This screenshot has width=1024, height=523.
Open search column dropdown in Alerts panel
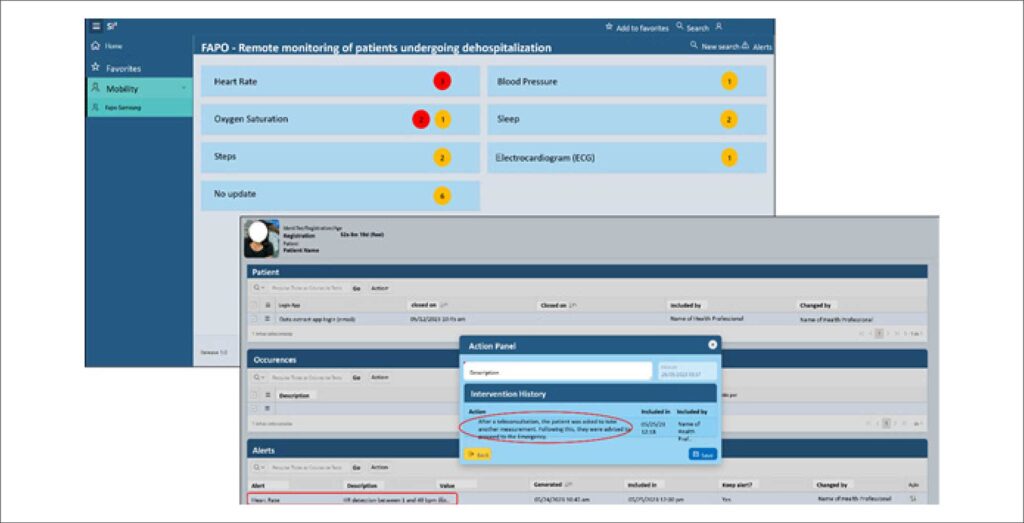point(258,467)
